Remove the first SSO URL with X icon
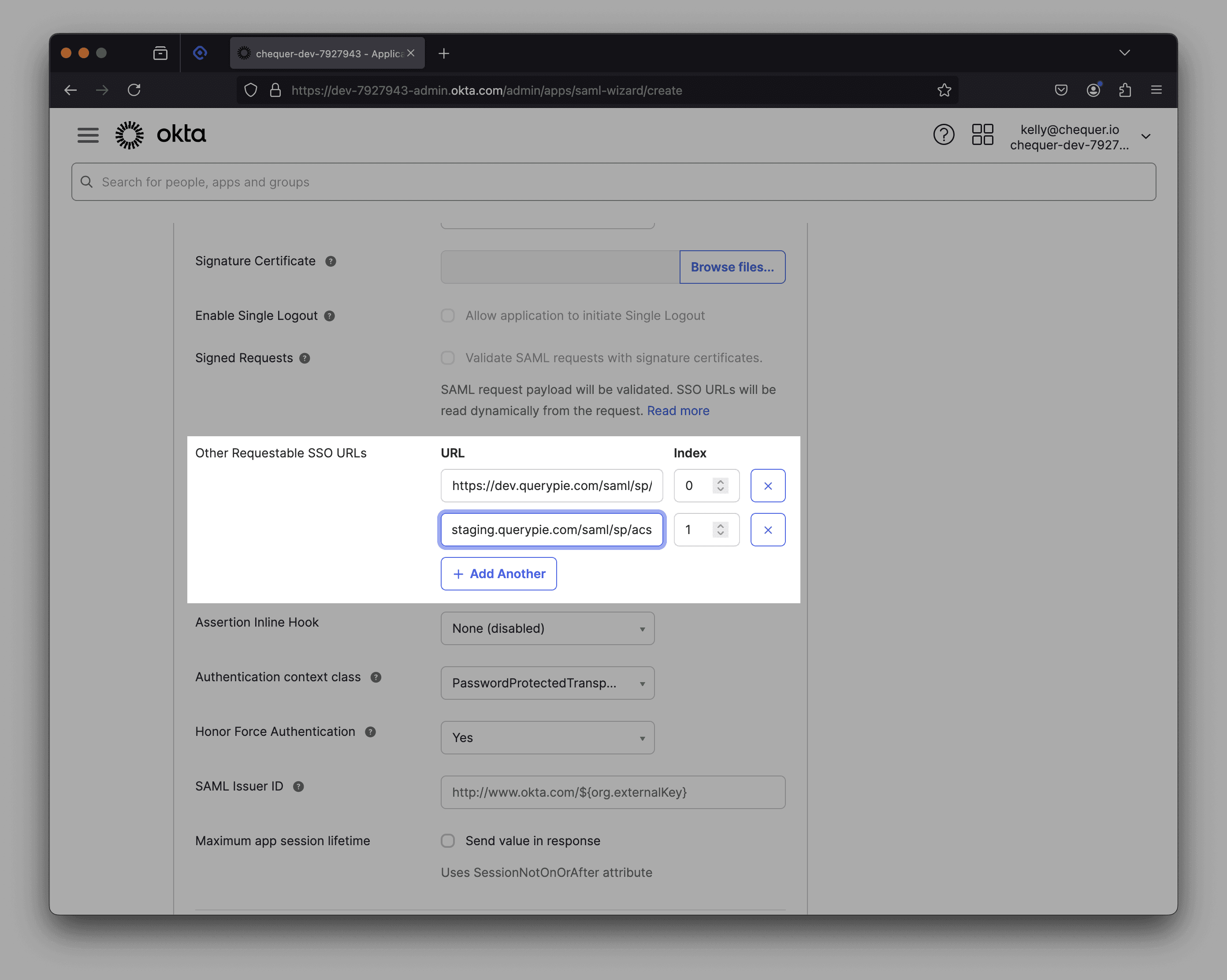Screen dimensions: 1227x980 (768, 486)
